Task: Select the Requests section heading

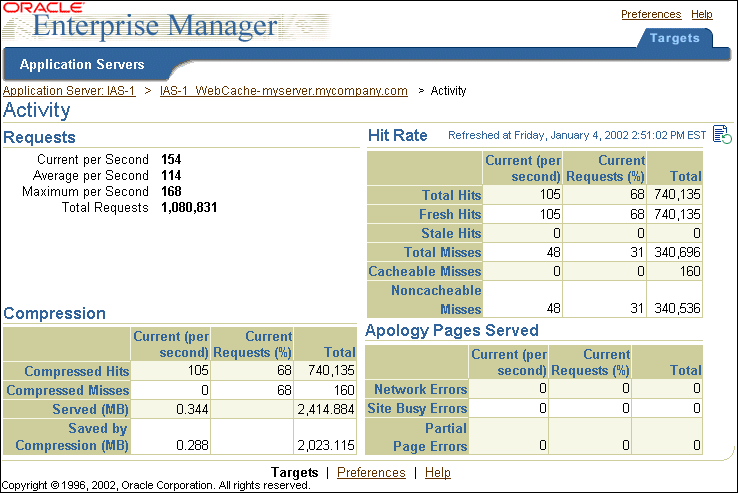Action: 40,137
